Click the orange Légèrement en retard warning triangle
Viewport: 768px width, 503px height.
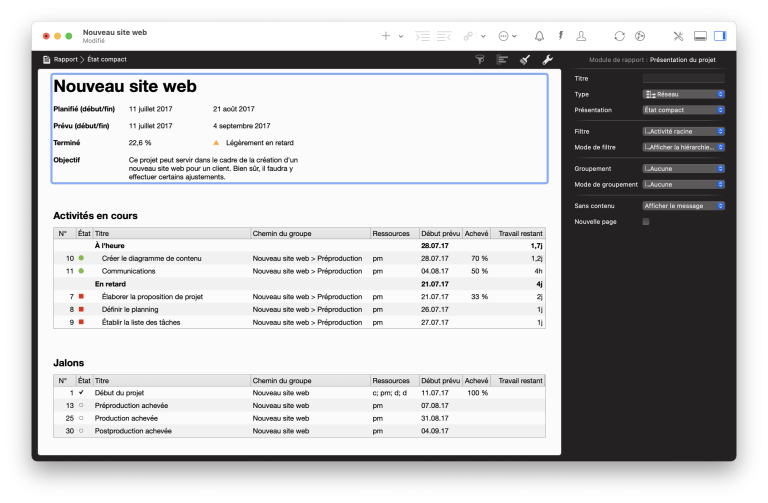[216, 143]
